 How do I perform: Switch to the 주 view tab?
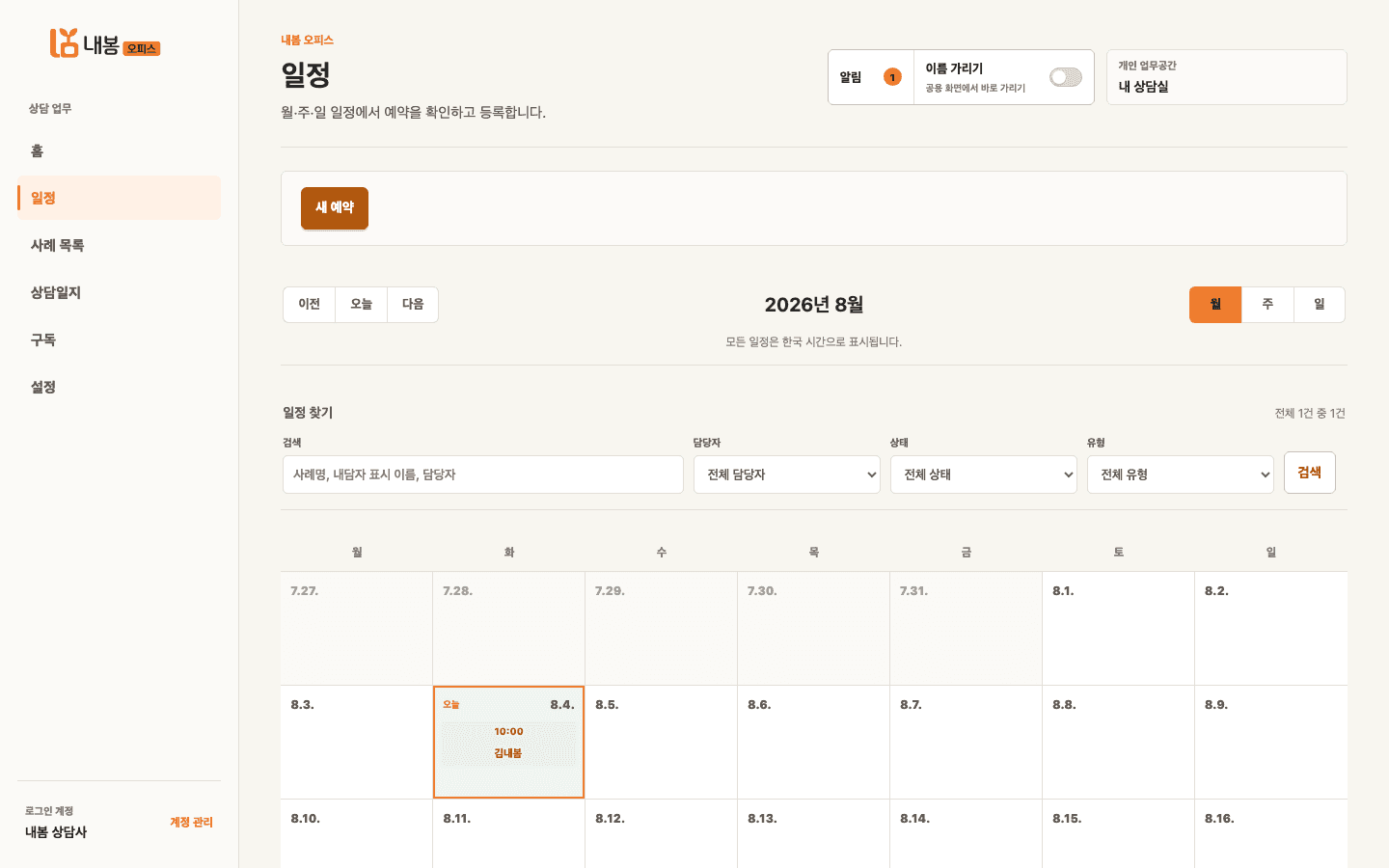tap(1267, 305)
